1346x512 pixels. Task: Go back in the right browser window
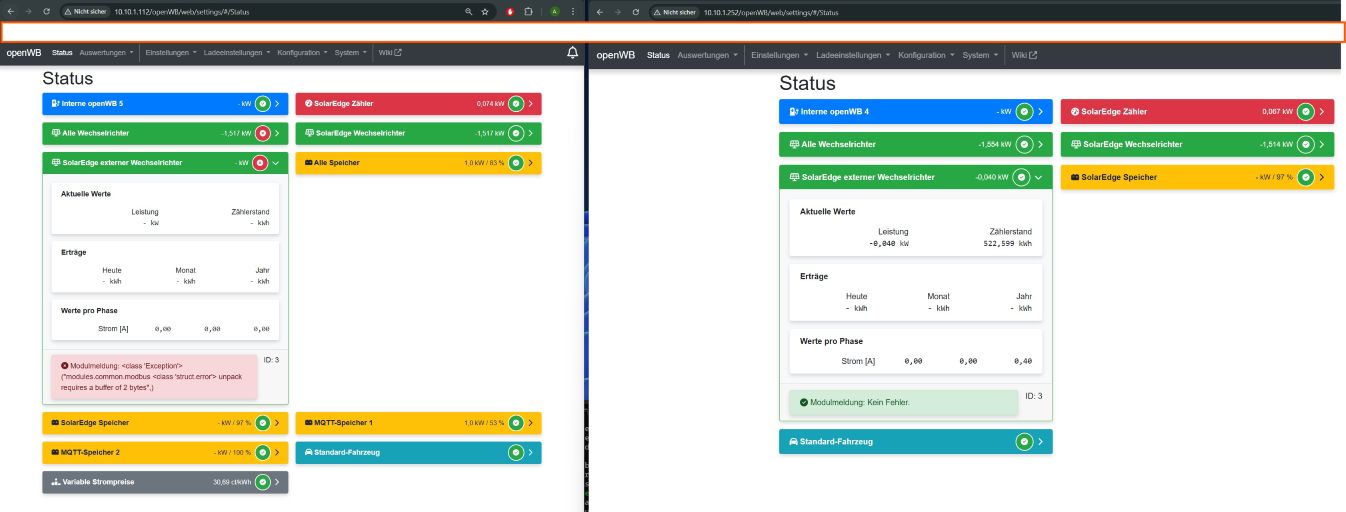[599, 12]
